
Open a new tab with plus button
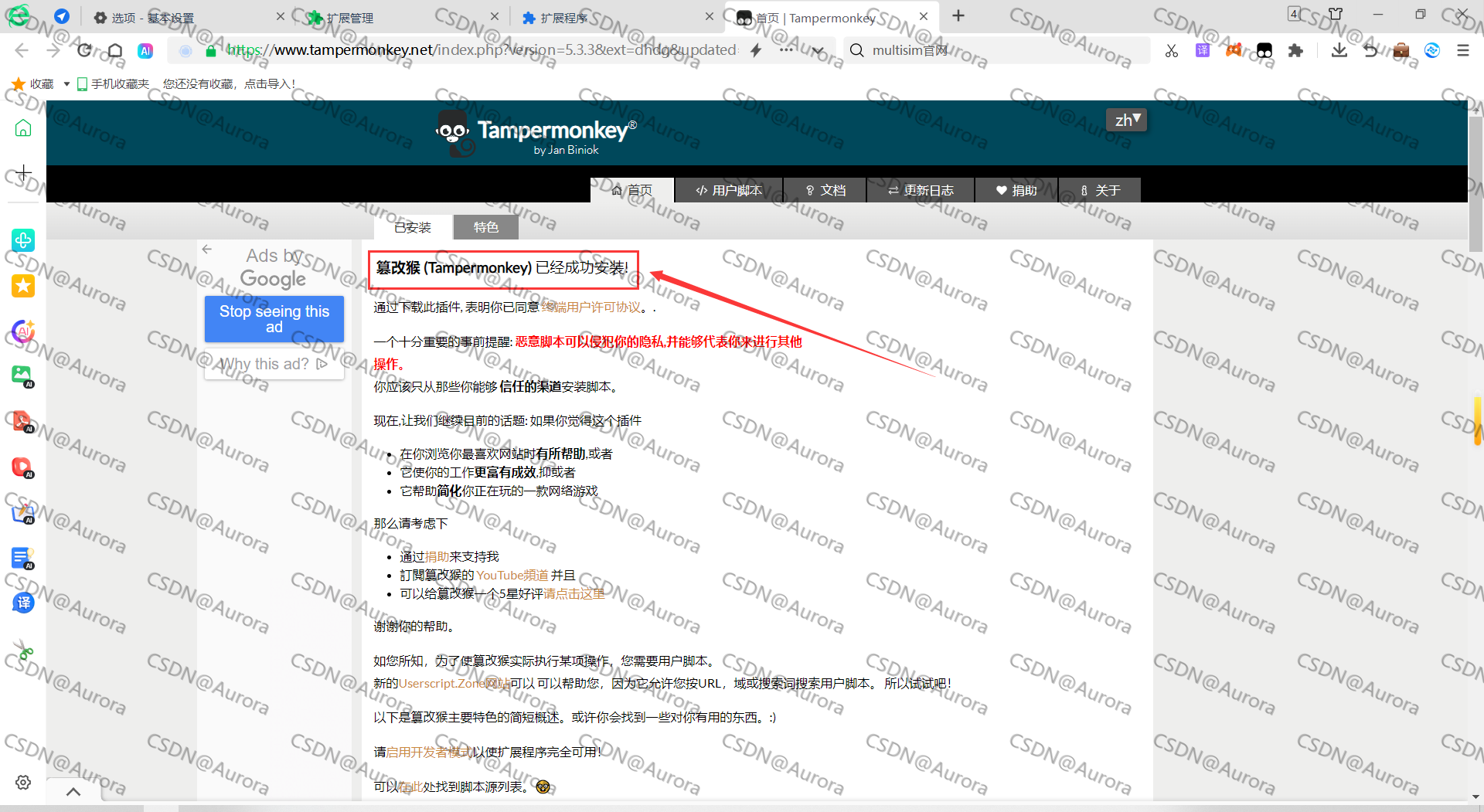(x=958, y=15)
